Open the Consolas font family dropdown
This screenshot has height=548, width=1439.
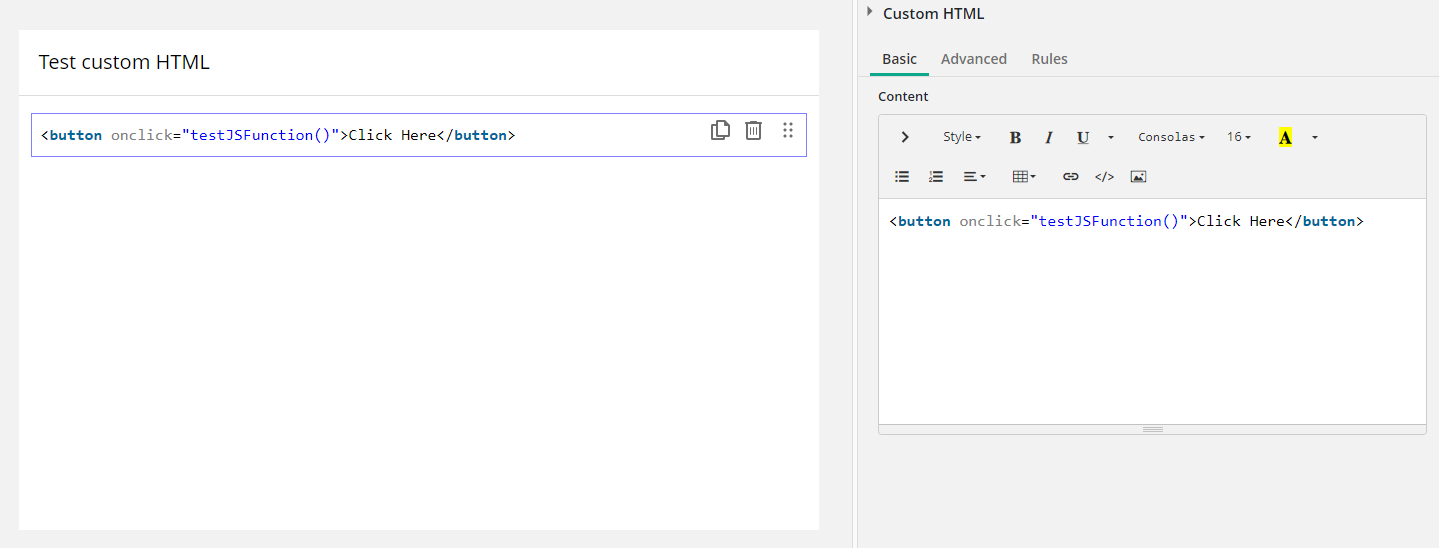[1171, 137]
